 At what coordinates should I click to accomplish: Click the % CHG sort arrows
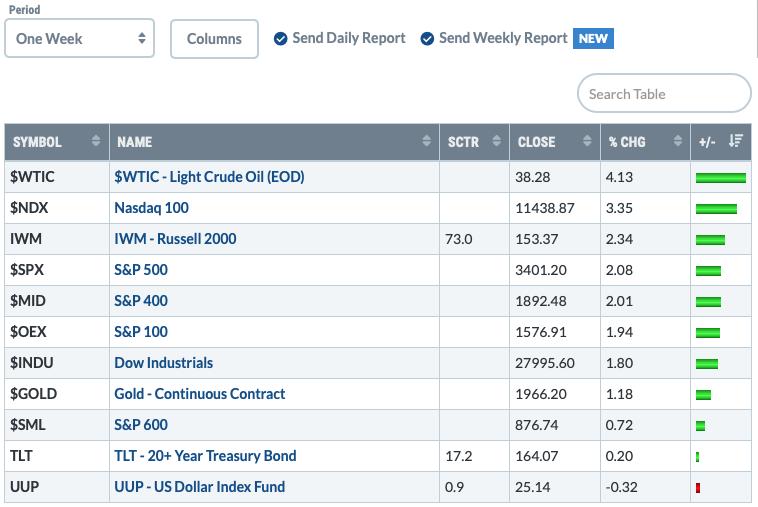[x=678, y=141]
